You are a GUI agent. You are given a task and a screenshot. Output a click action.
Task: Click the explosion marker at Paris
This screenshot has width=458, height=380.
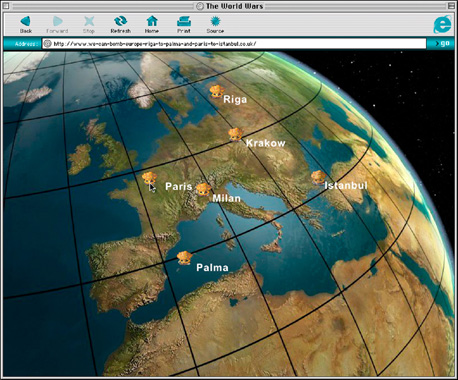point(149,178)
